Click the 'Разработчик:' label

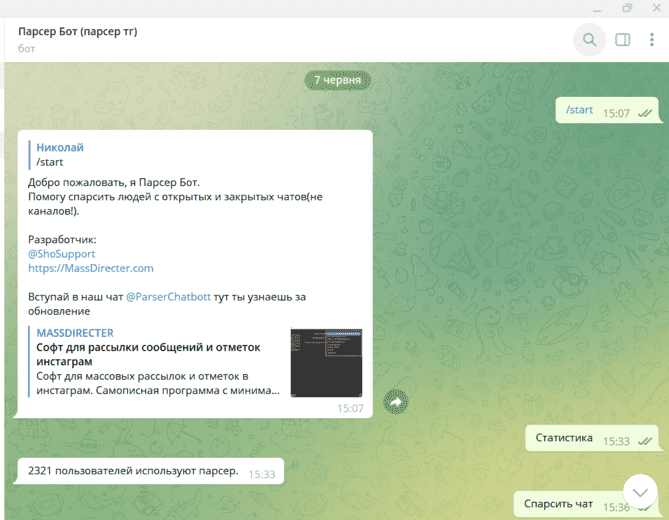coord(62,240)
